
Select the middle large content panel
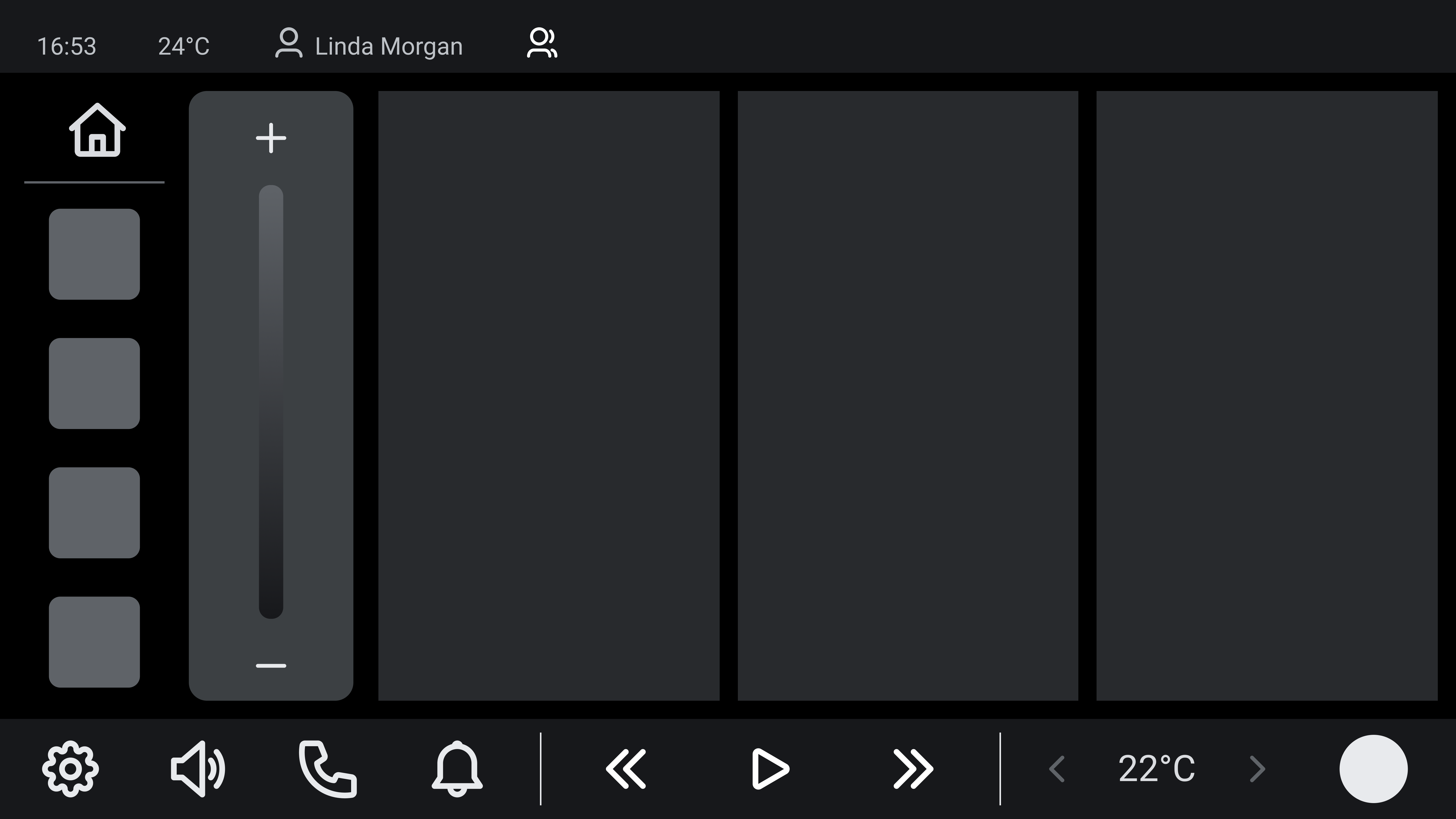[908, 396]
